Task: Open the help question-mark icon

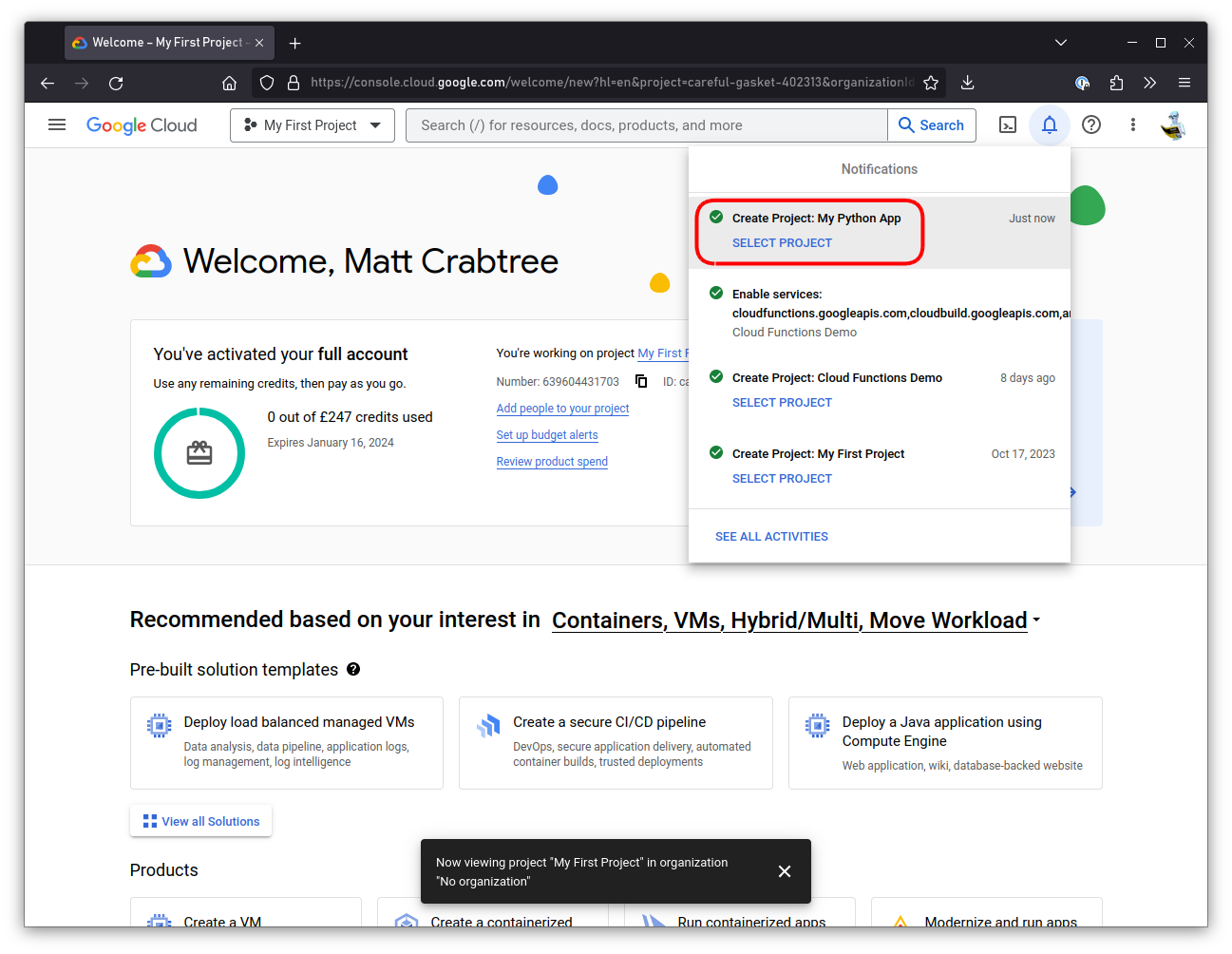Action: click(x=1091, y=124)
